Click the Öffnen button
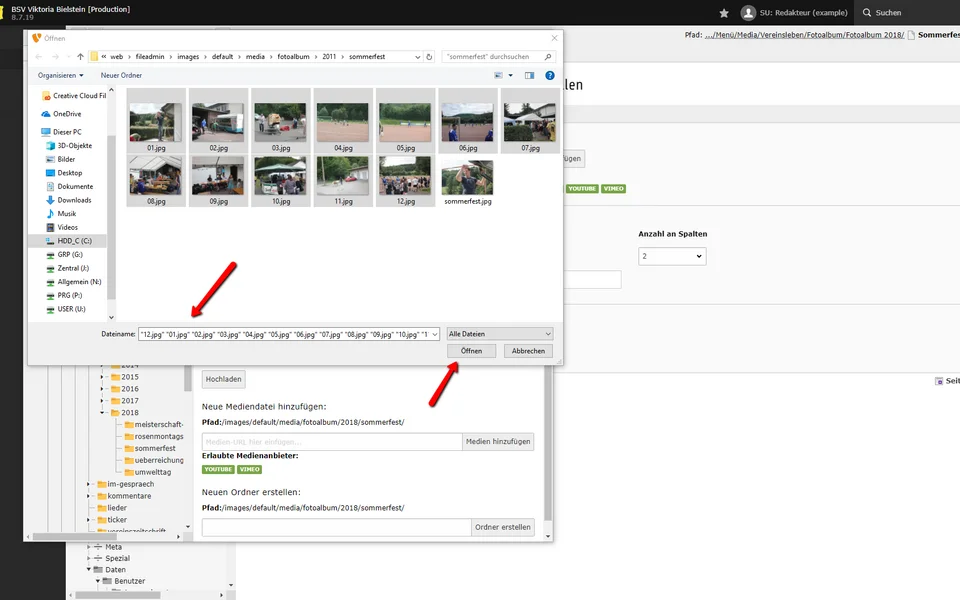960x600 pixels. [x=471, y=351]
